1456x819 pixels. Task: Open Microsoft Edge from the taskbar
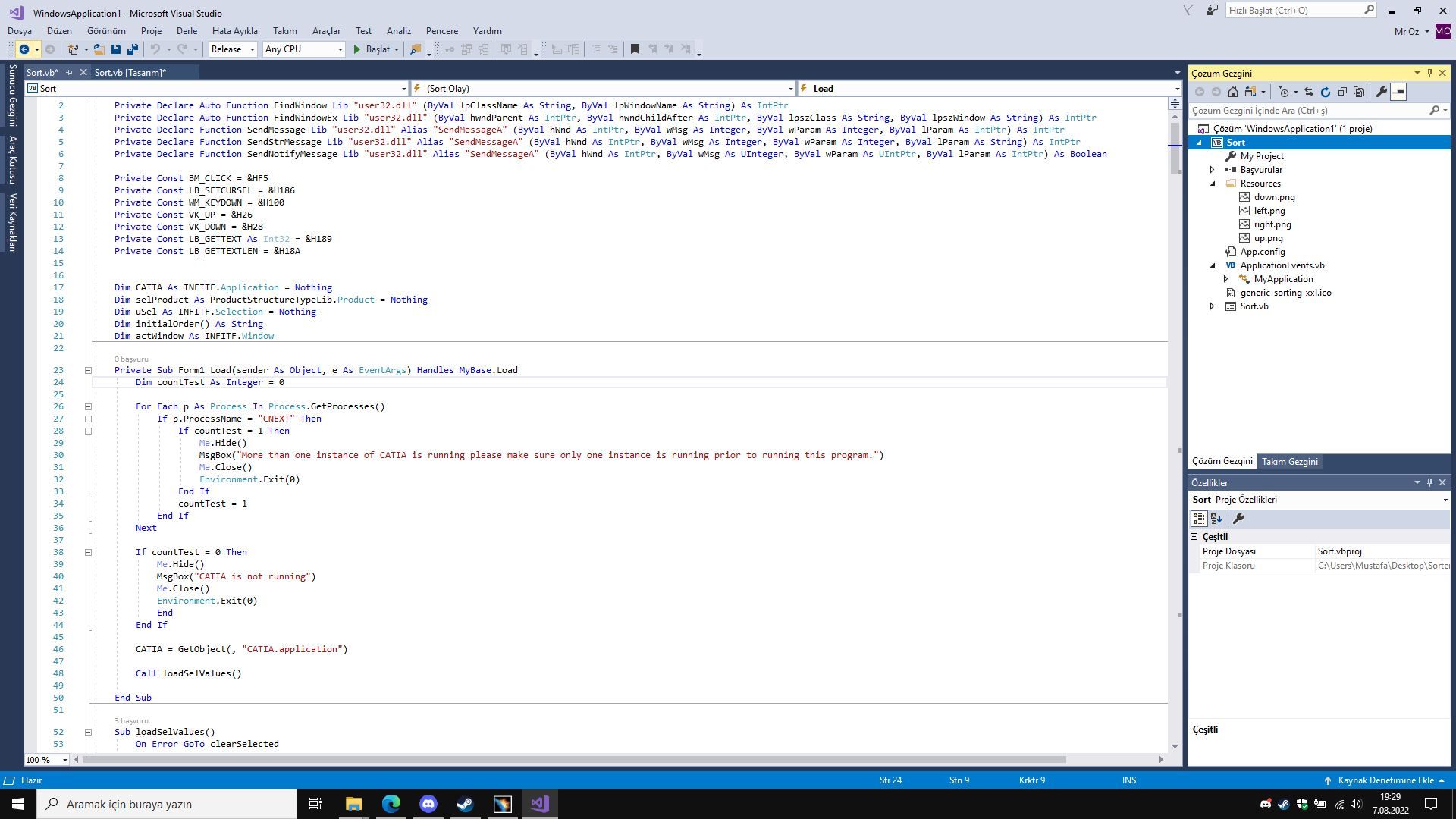point(391,804)
